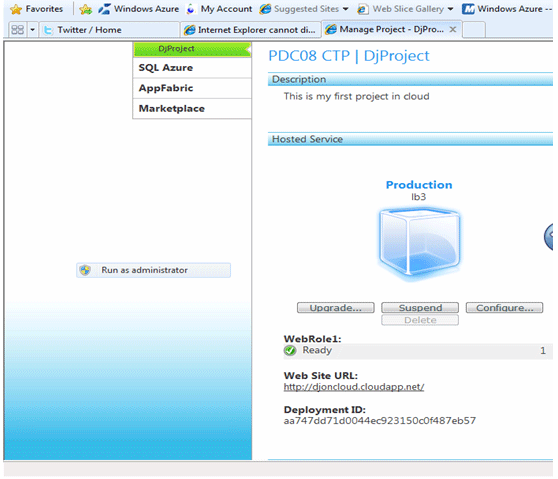Click the "This is my first project in cloud" text

pyautogui.click(x=356, y=96)
